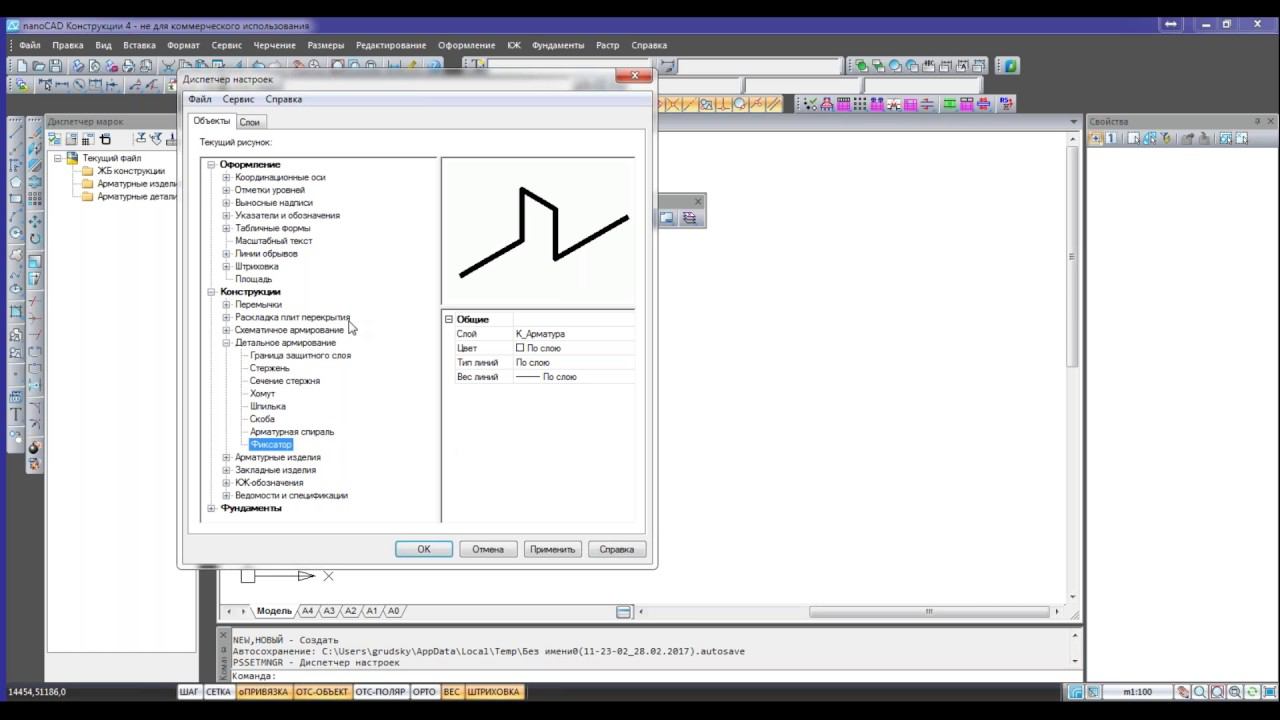The height and width of the screenshot is (720, 1280).
Task: Click the bold rectangle icon in Диспетчер марок
Action: click(x=105, y=139)
